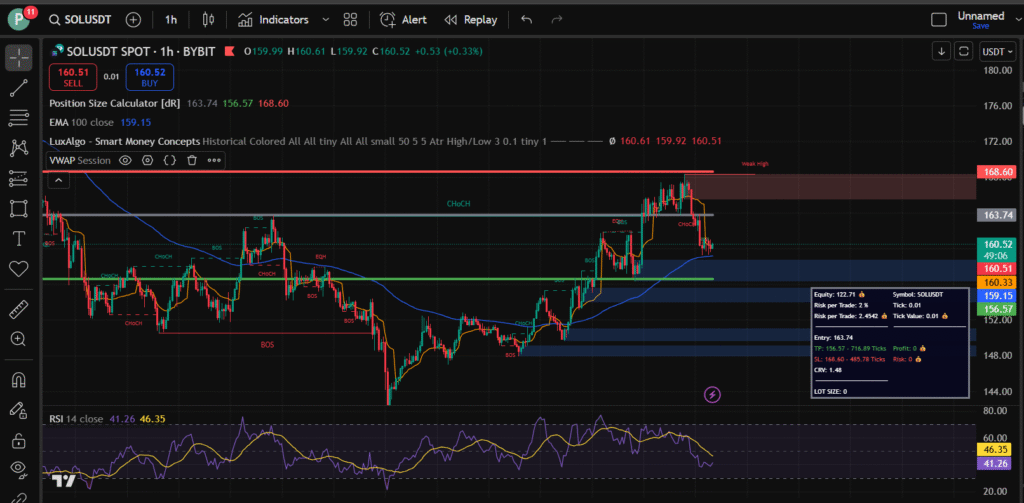Viewport: 1024px width, 503px height.
Task: Select the trend line drawing tool
Action: (x=19, y=88)
